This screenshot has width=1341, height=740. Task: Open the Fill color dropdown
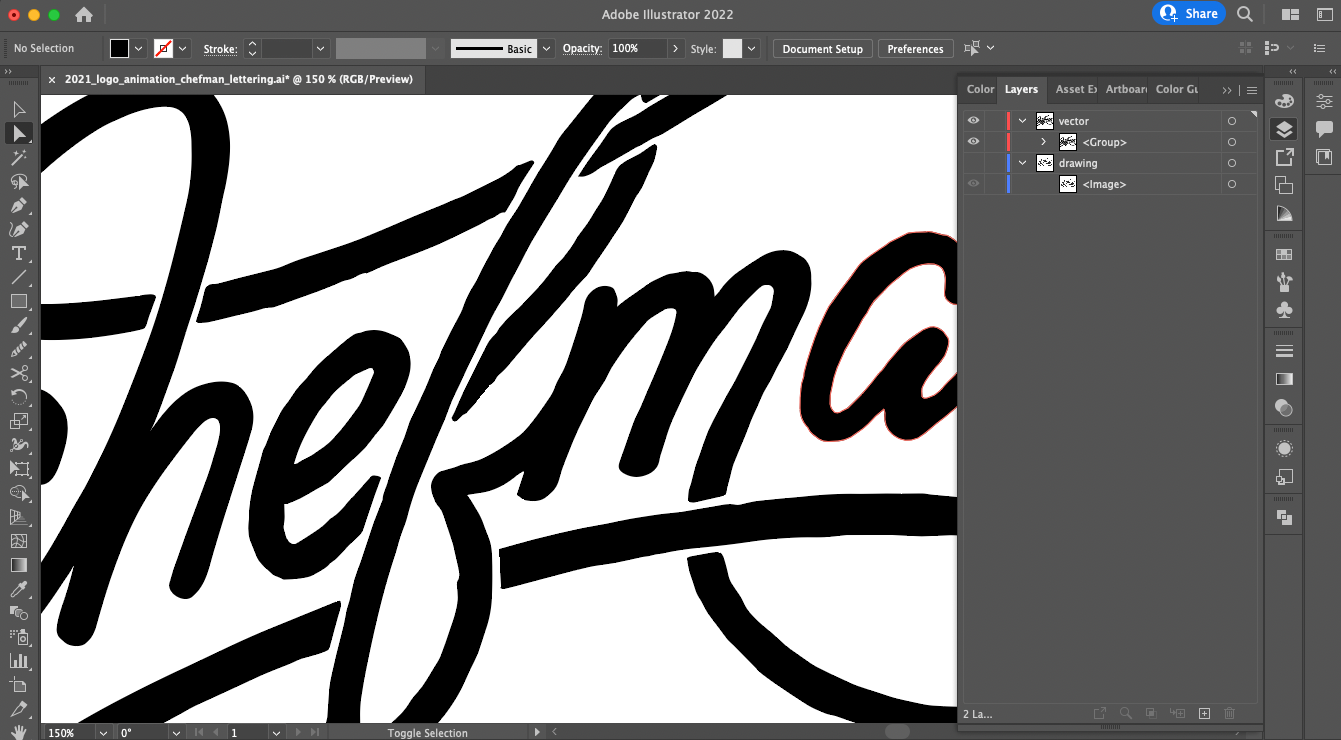(x=139, y=48)
